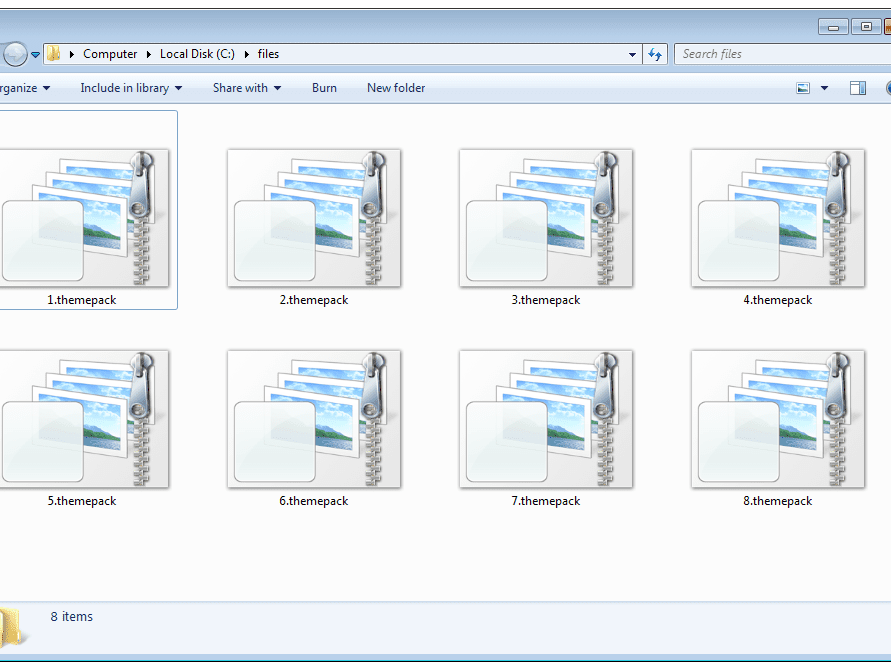Image resolution: width=891 pixels, height=668 pixels.
Task: Select the 1.themepack file icon
Action: tap(84, 218)
